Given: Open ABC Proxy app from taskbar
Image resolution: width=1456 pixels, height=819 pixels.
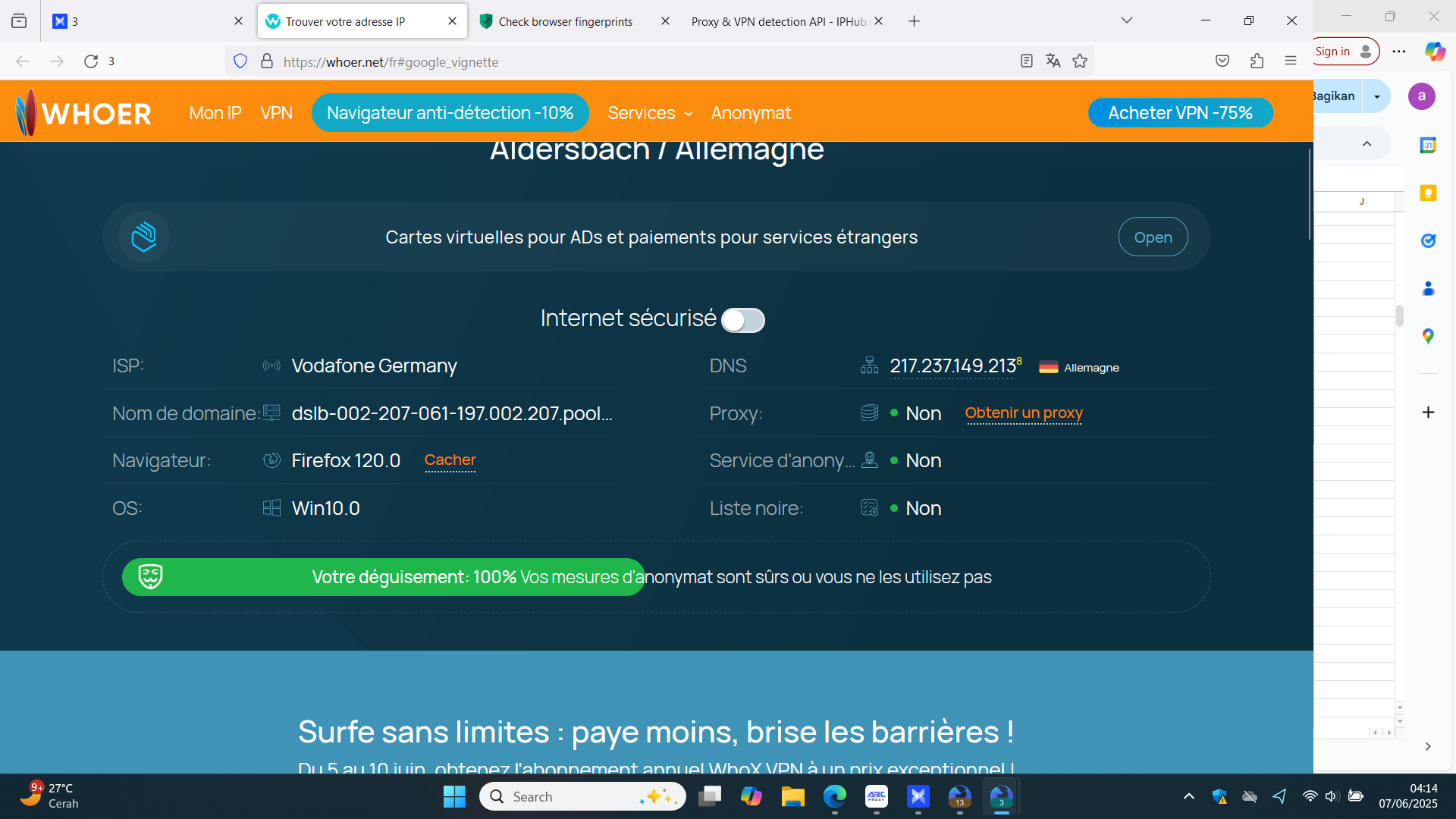Looking at the screenshot, I should tap(877, 797).
